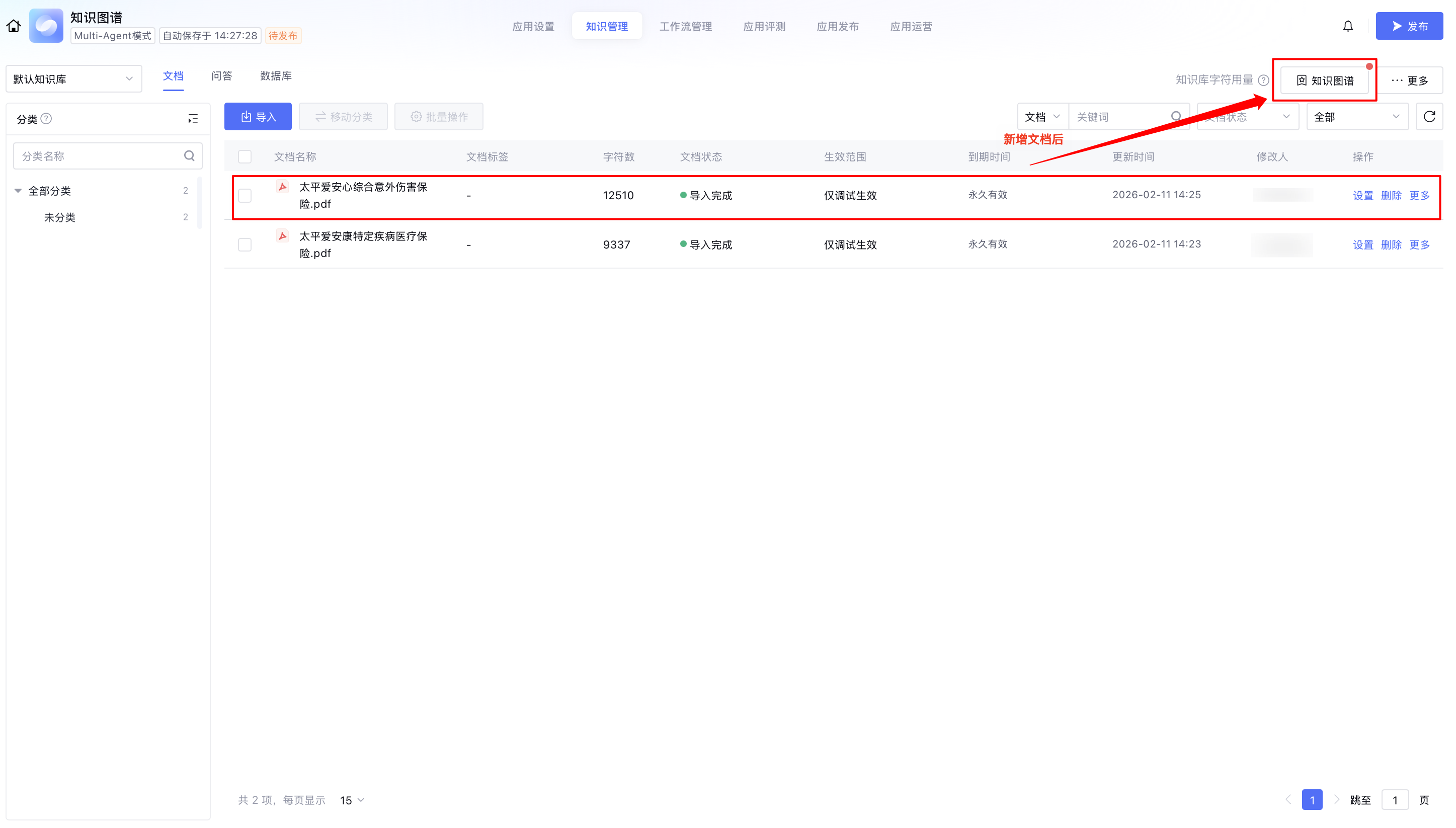Click the category name search icon
The image size is (1456, 828).
point(189,156)
